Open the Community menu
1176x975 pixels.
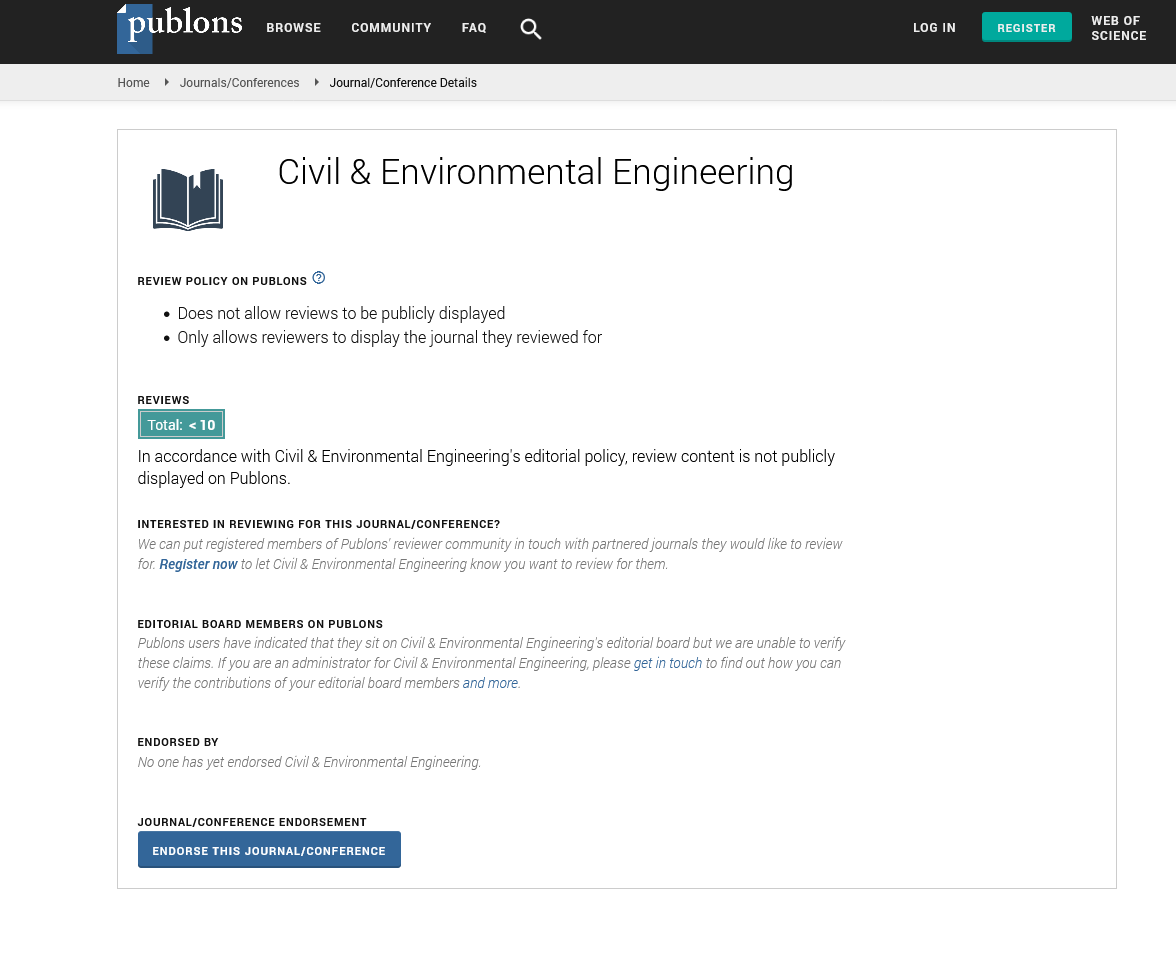coord(391,28)
